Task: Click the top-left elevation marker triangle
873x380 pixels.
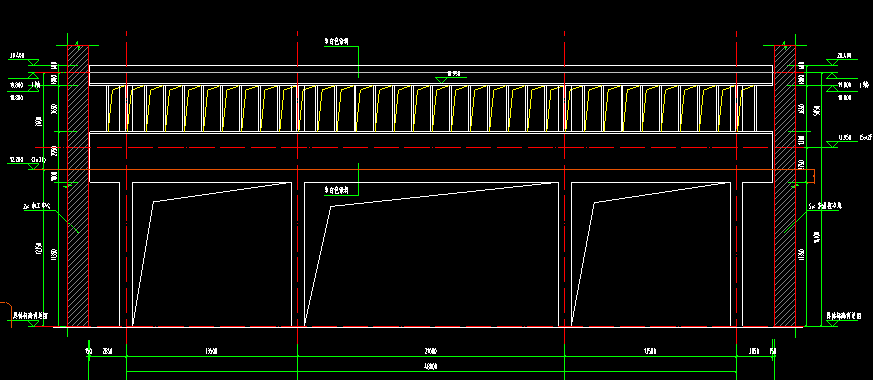Action: click(33, 62)
